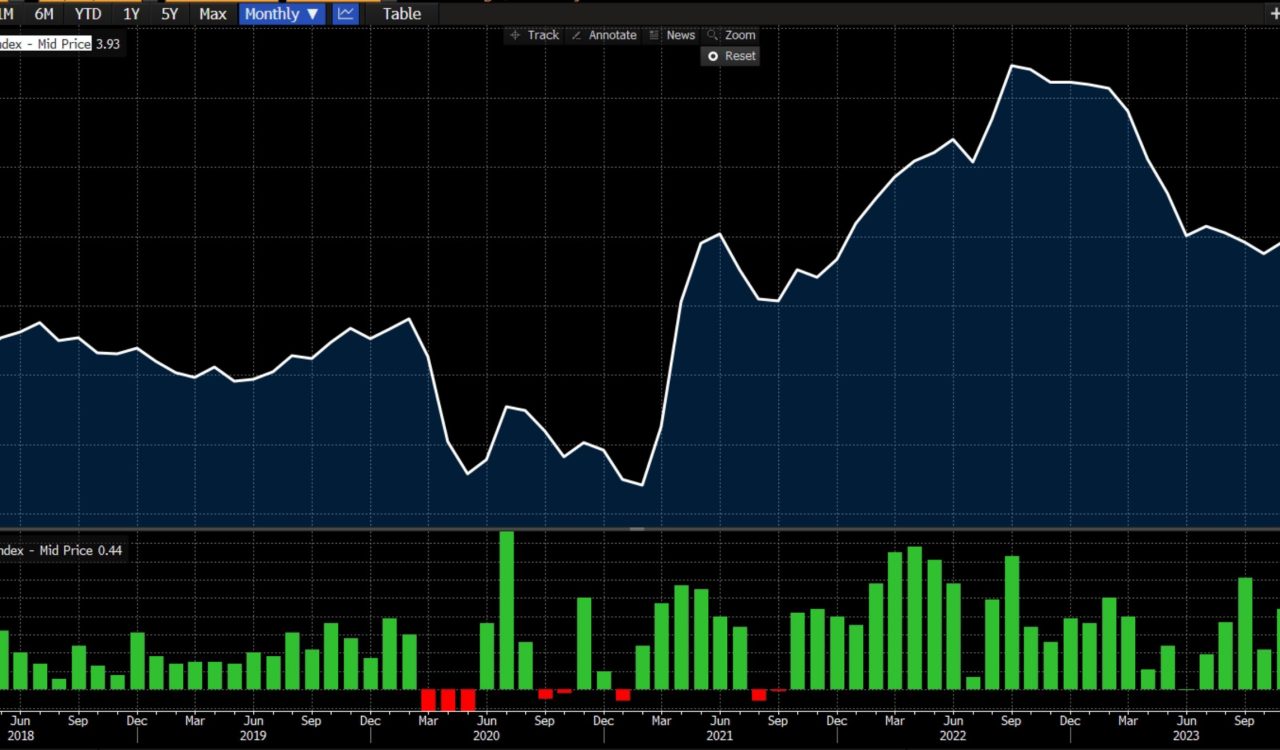This screenshot has width=1280, height=750.
Task: Open the Monthly periodicity dropdown
Action: tap(282, 14)
